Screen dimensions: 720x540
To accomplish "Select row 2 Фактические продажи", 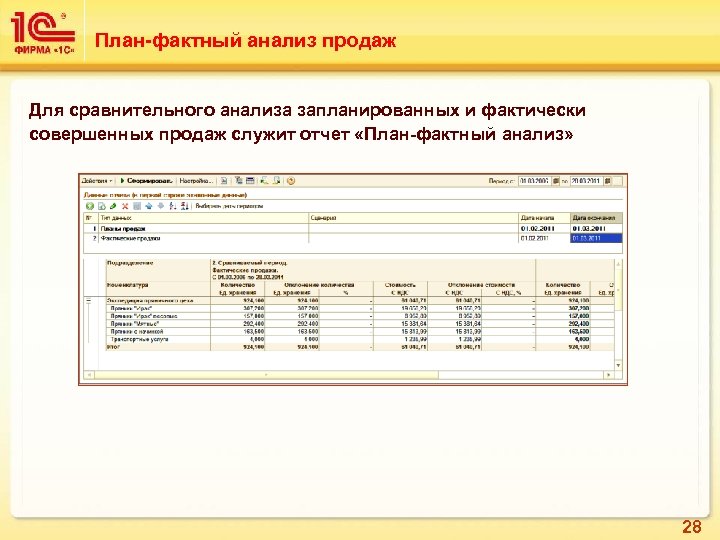I will click(x=353, y=238).
